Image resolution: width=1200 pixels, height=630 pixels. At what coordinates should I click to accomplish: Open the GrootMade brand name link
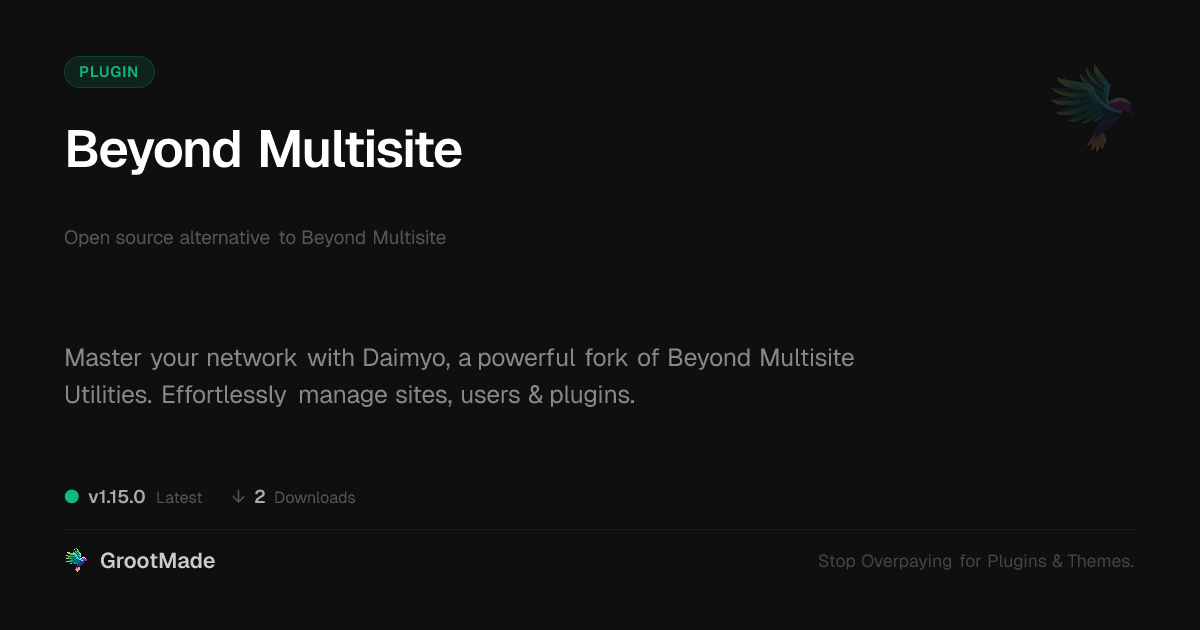click(x=157, y=561)
